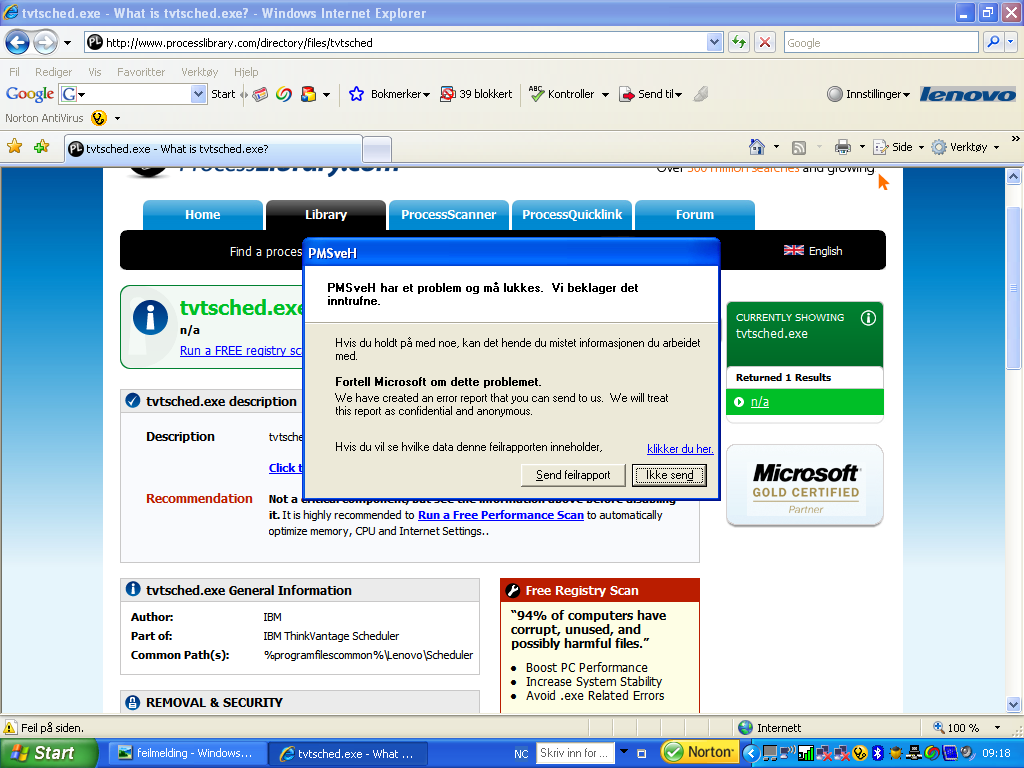The image size is (1024, 768).
Task: Open the Bokmerker bookmarks star icon
Action: [356, 94]
